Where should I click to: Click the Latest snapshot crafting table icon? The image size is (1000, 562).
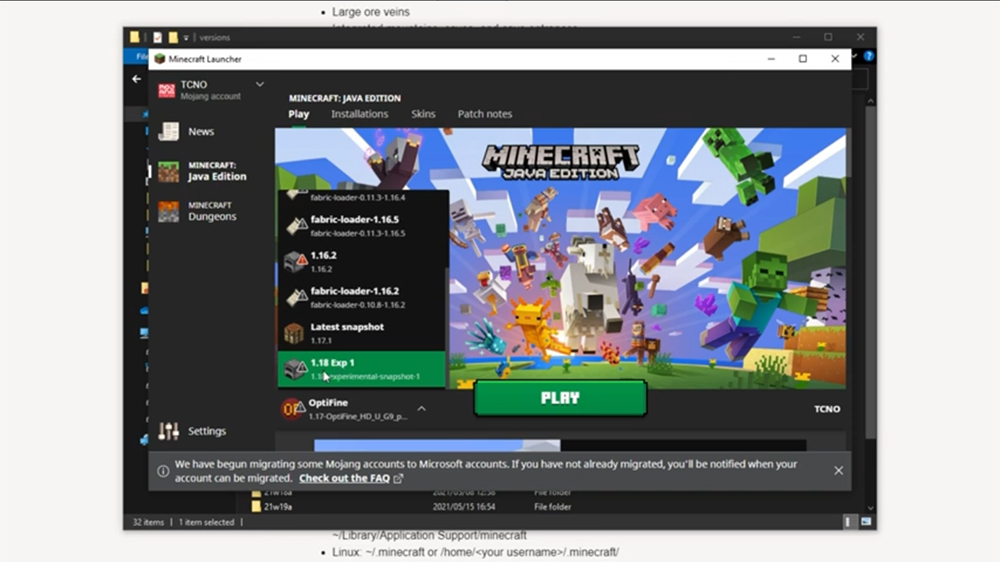[x=294, y=333]
